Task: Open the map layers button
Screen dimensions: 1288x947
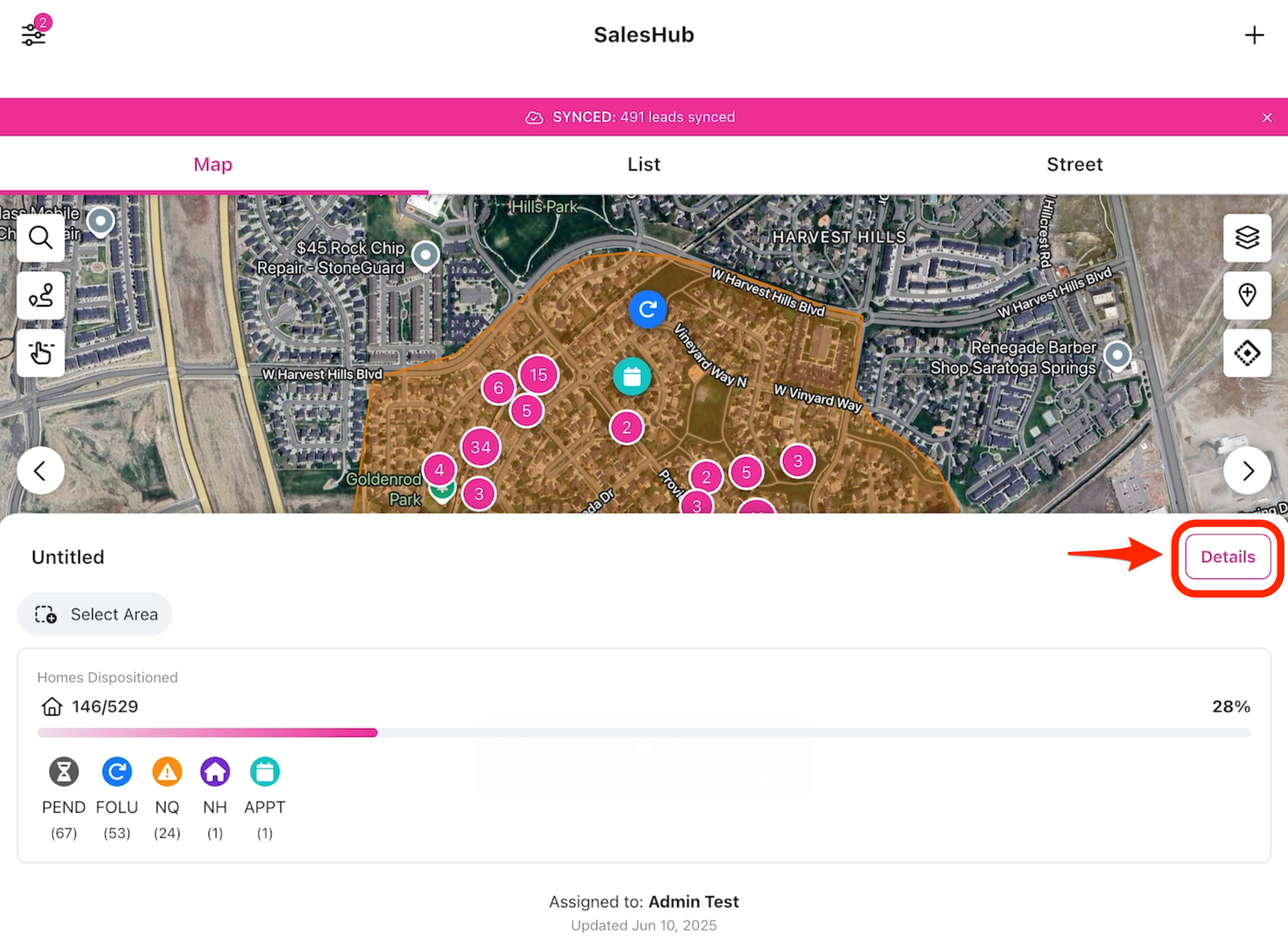Action: pyautogui.click(x=1247, y=237)
